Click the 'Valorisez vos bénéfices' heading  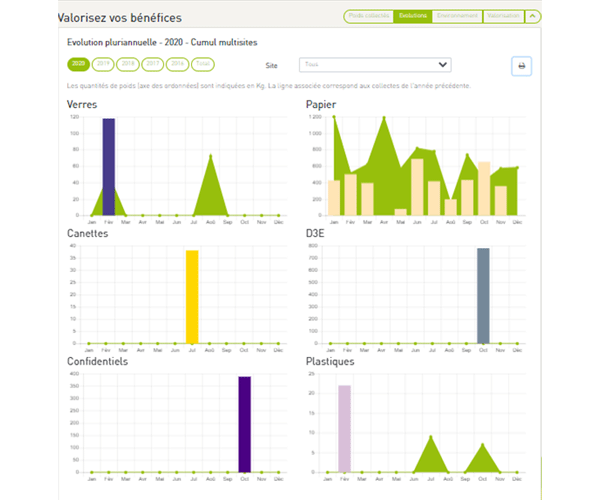coord(120,18)
